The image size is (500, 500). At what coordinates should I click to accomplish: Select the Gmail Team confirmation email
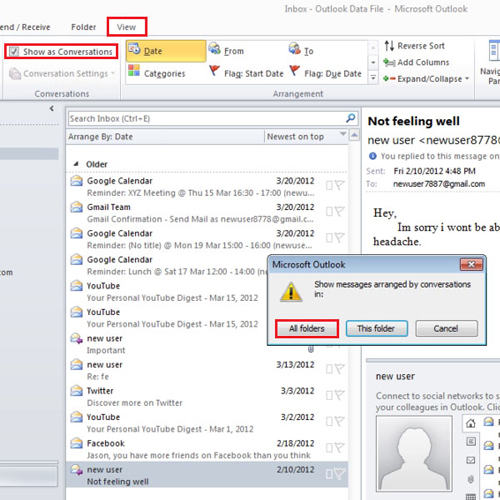point(207,213)
